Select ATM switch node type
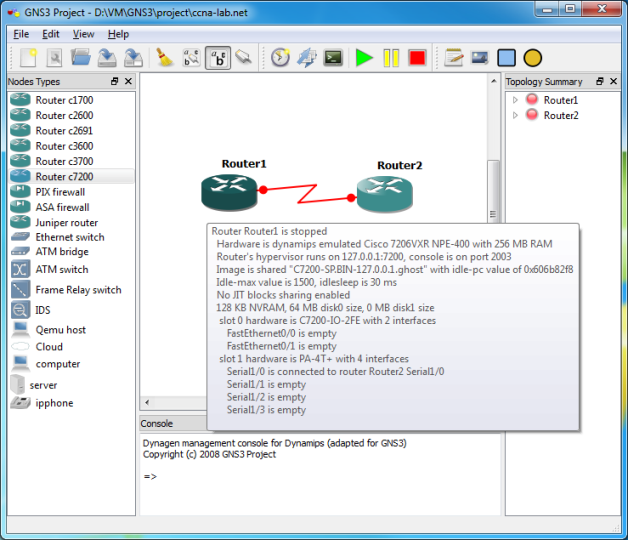Image resolution: width=628 pixels, height=540 pixels. [x=71, y=269]
